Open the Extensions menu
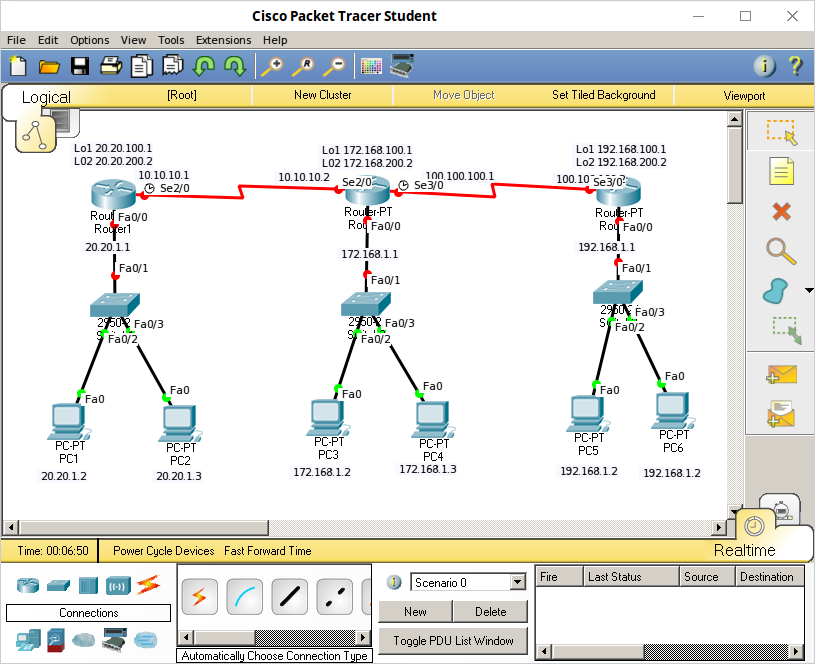Viewport: 815px width, 664px height. [223, 40]
